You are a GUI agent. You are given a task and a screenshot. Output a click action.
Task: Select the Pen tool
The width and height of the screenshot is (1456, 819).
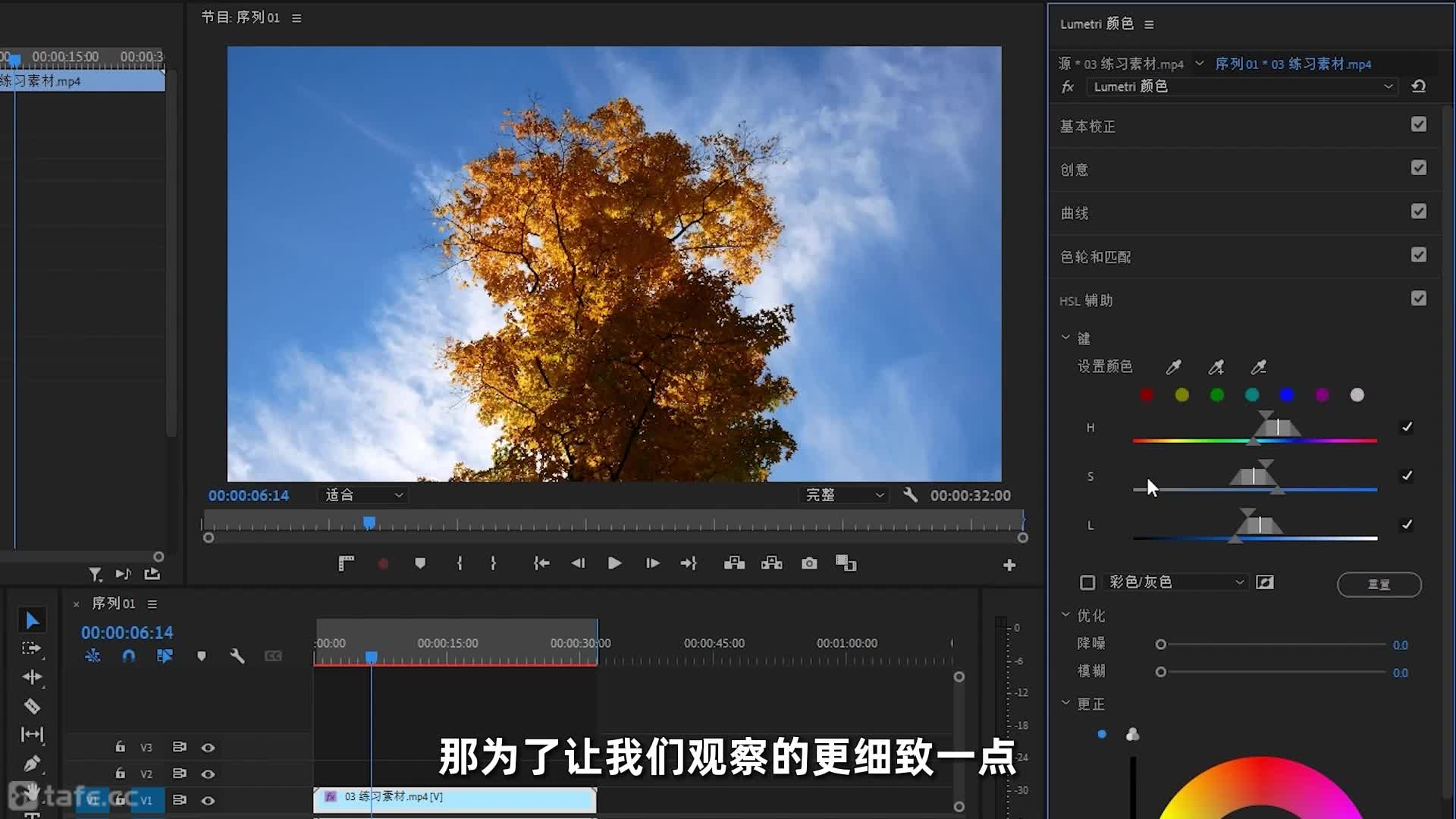32,764
